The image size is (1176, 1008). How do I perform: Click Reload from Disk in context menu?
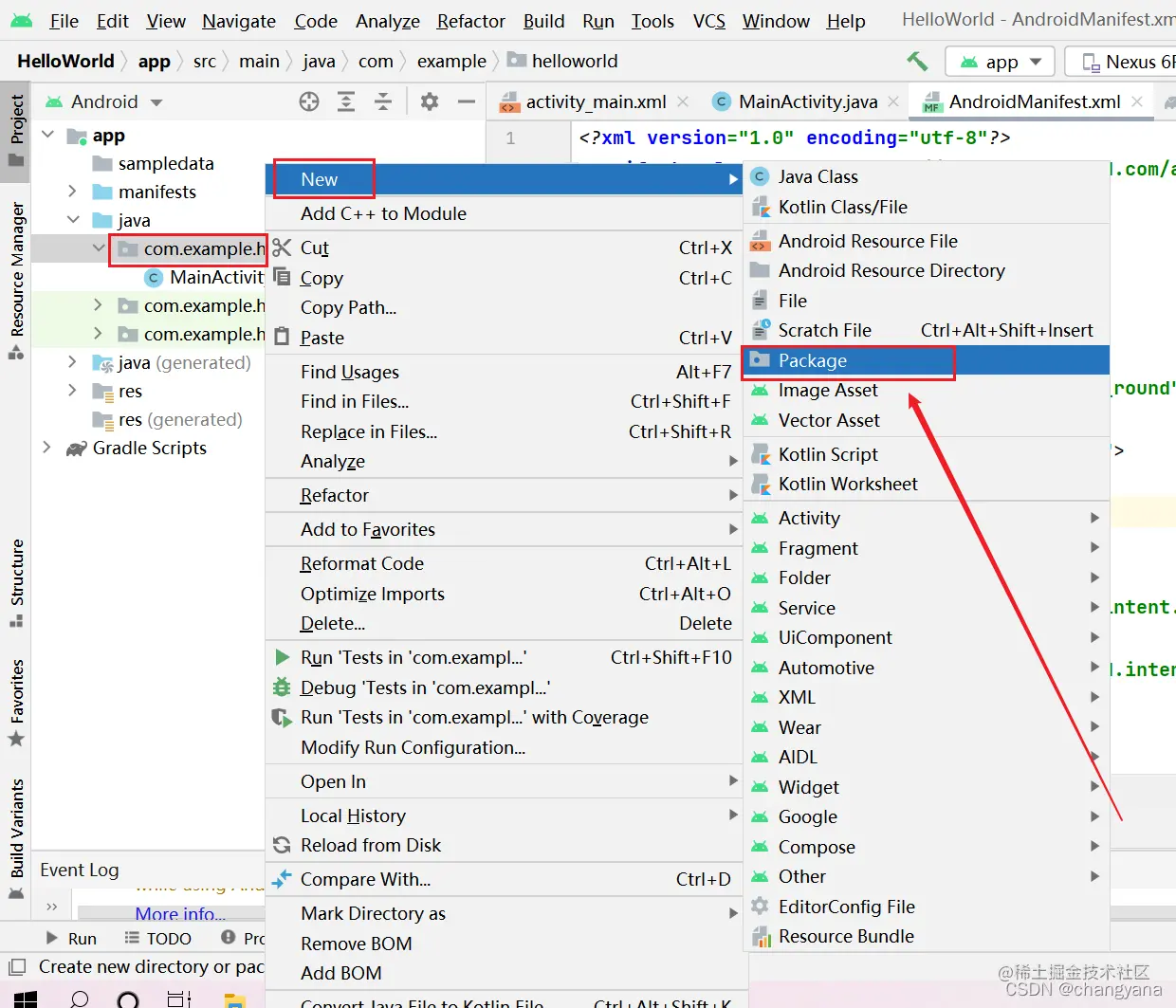pyautogui.click(x=503, y=845)
